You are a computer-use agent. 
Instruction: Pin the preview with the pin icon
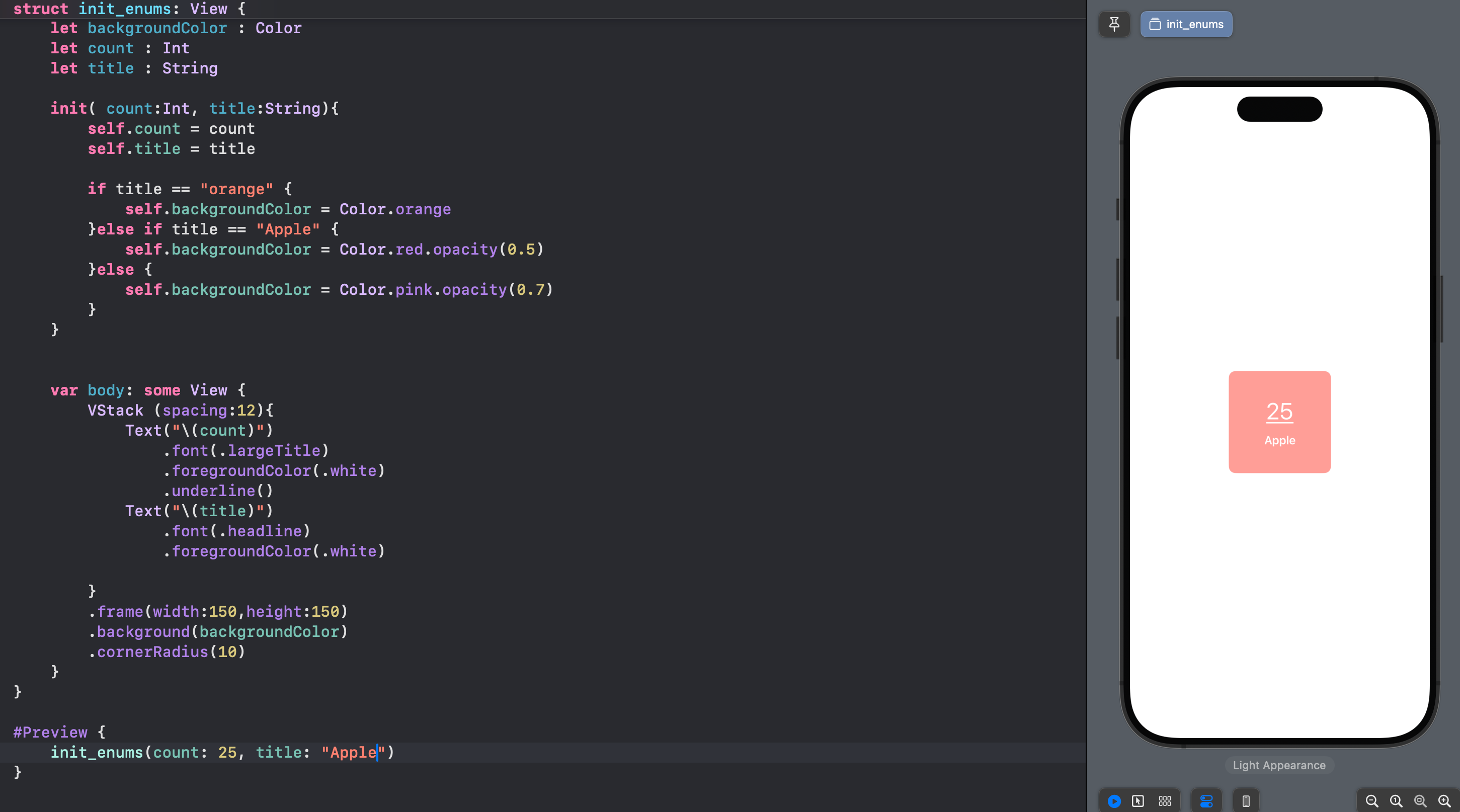coord(1114,24)
